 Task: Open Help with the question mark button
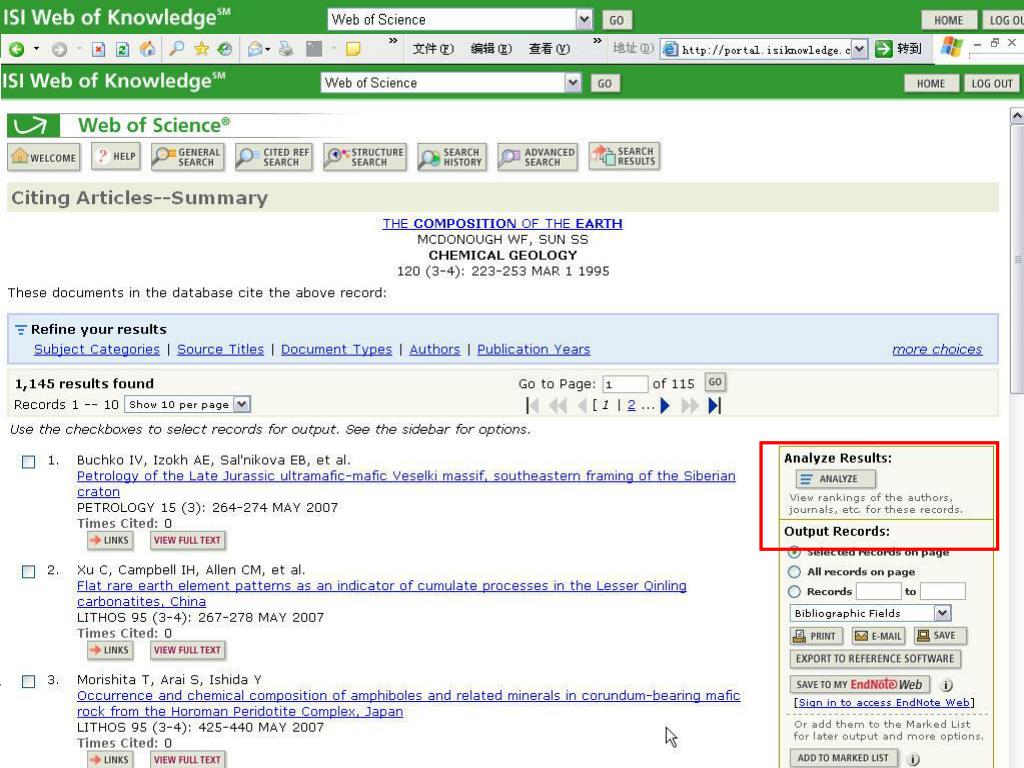point(116,157)
